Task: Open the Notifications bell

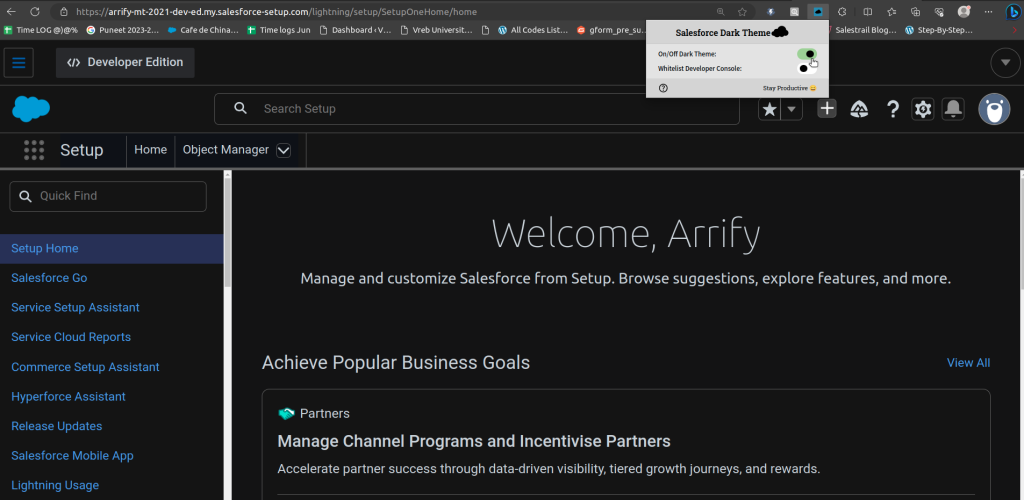Action: click(953, 109)
